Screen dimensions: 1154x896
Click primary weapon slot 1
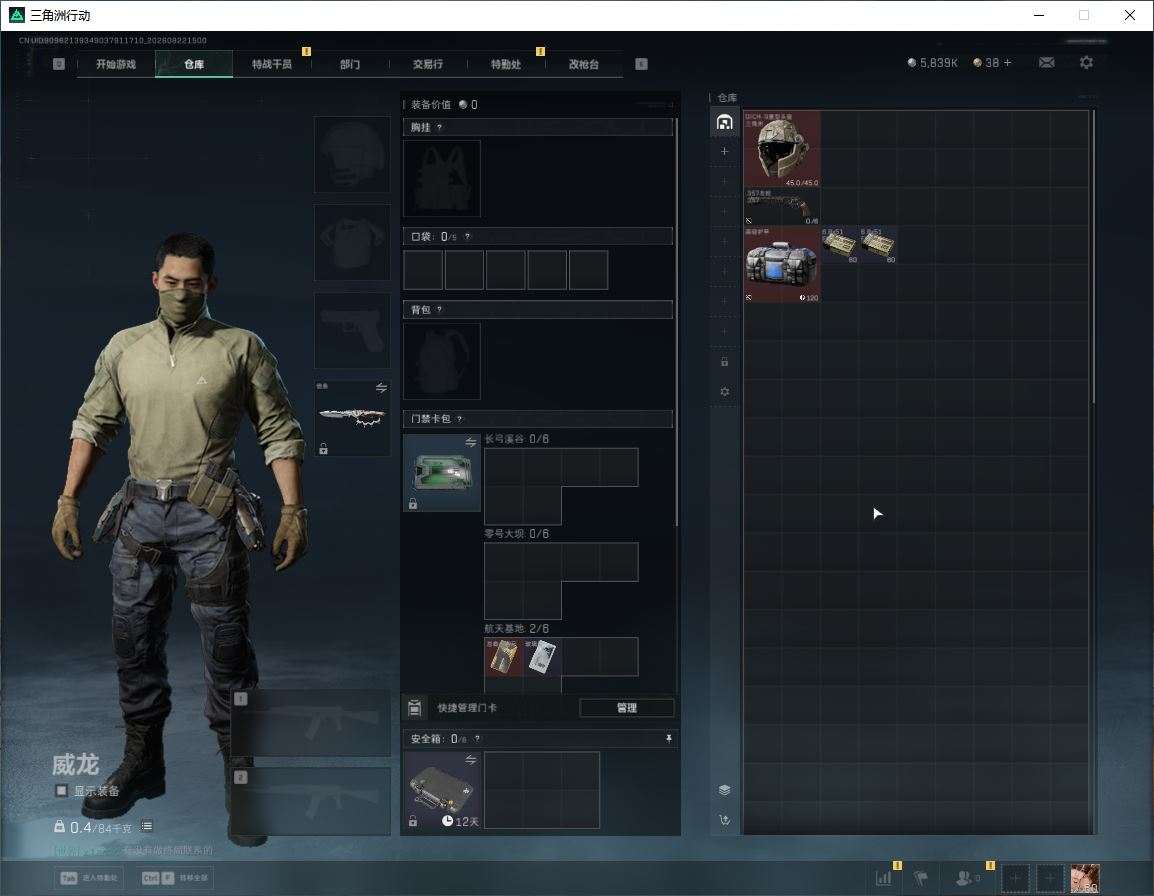click(311, 723)
